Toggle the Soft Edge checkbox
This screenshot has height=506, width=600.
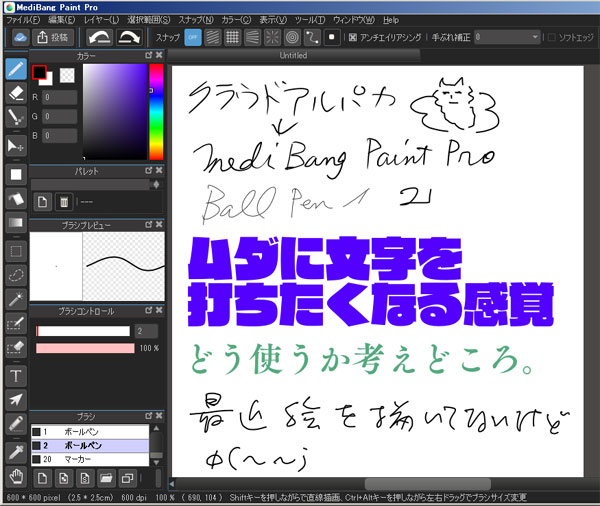click(552, 38)
